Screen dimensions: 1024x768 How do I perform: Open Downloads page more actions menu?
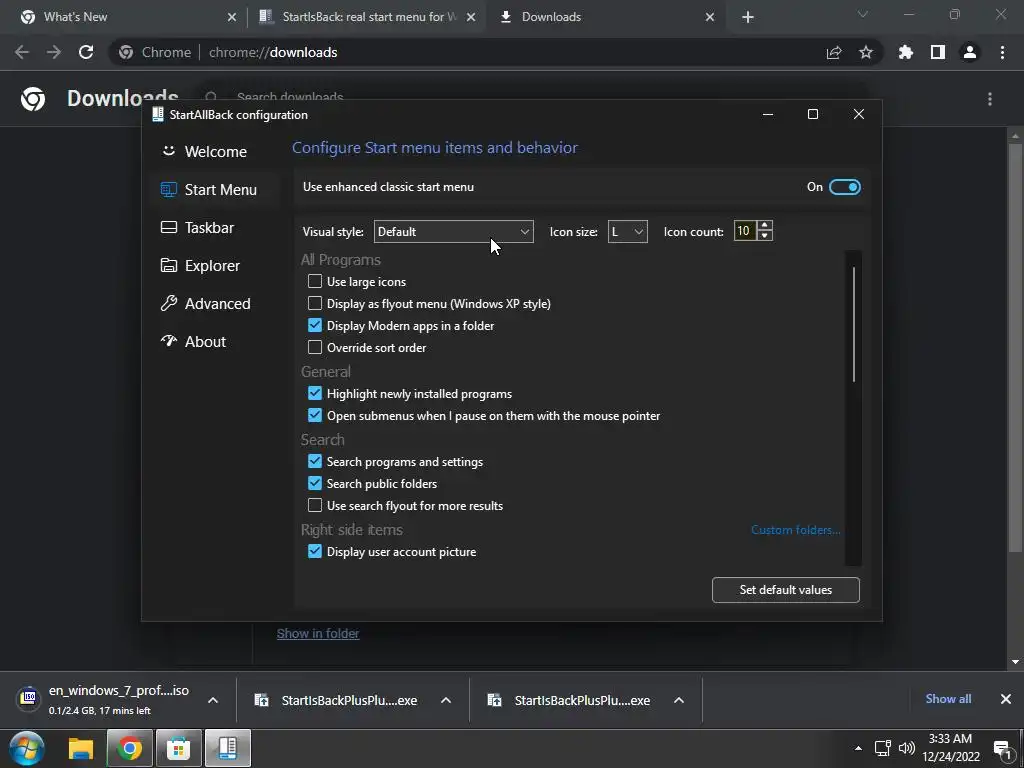(x=990, y=99)
